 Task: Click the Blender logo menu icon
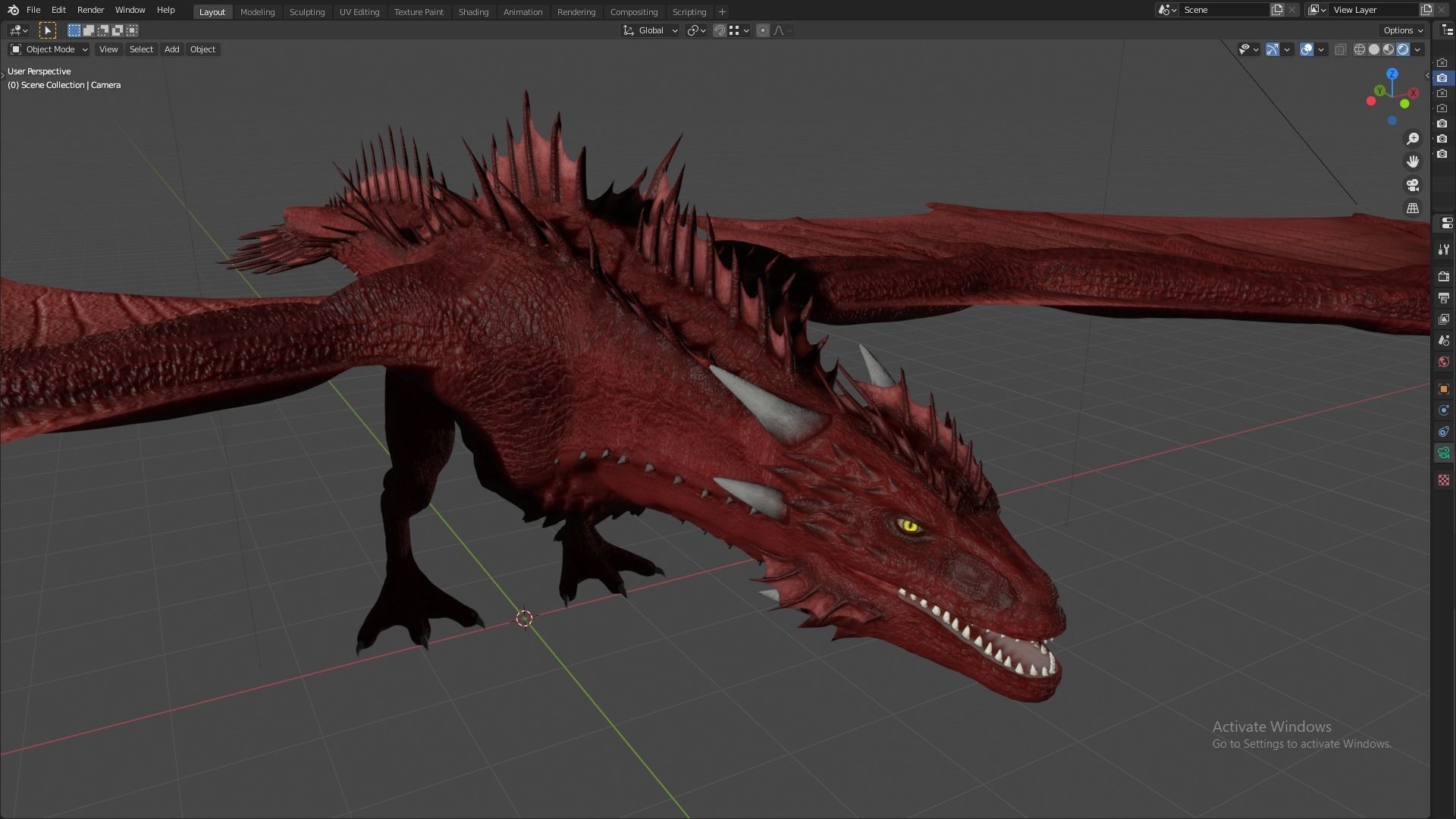[x=13, y=10]
